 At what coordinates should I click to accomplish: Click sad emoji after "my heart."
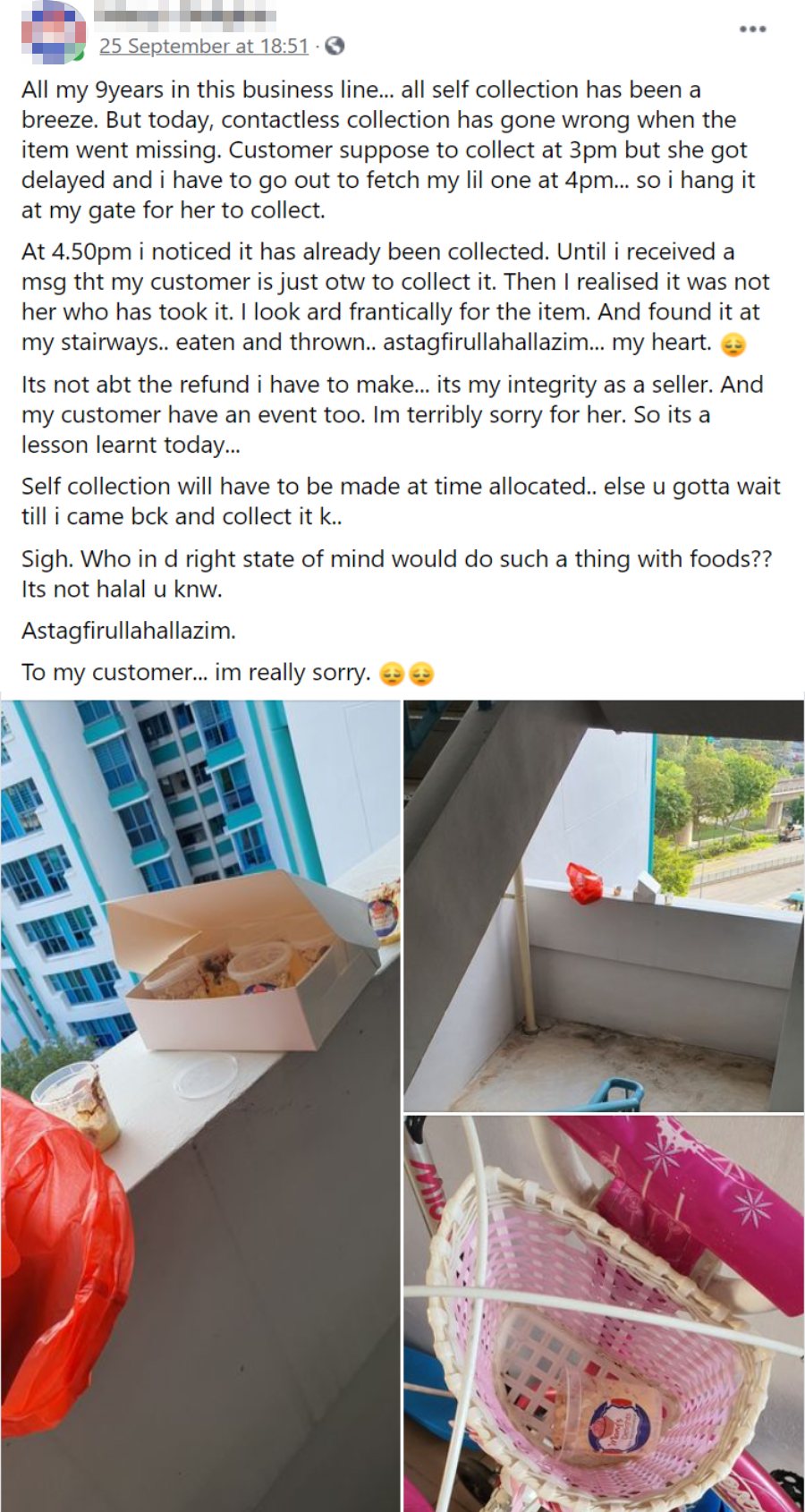point(733,344)
